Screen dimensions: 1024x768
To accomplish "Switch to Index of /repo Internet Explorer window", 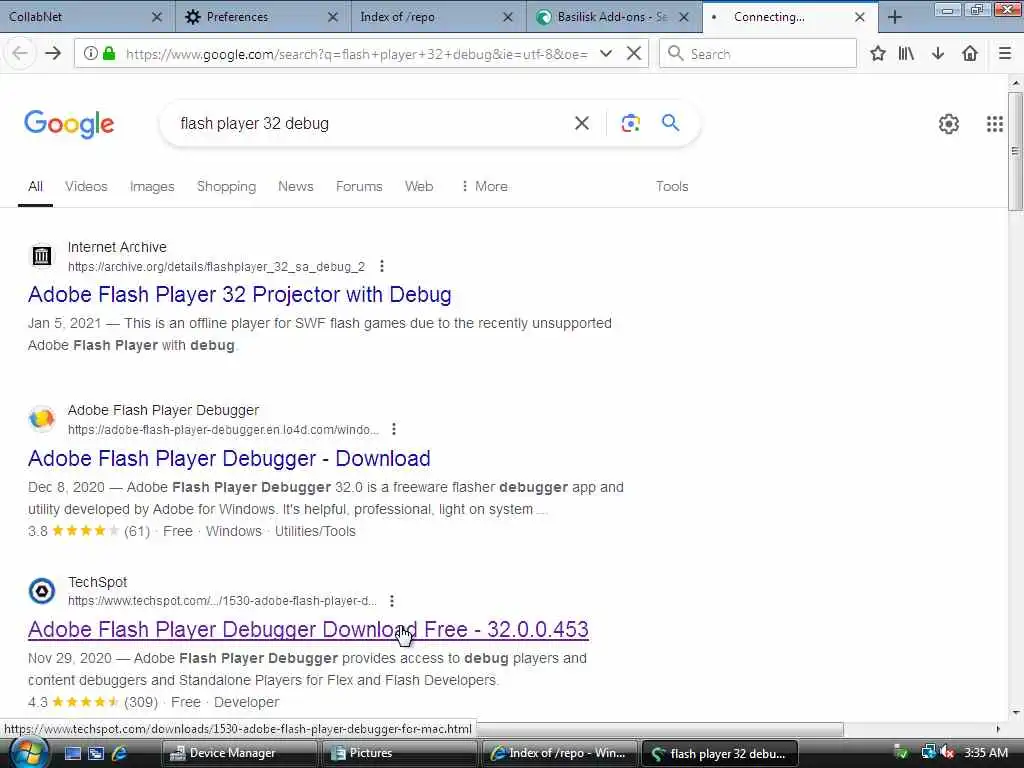I will click(x=560, y=753).
